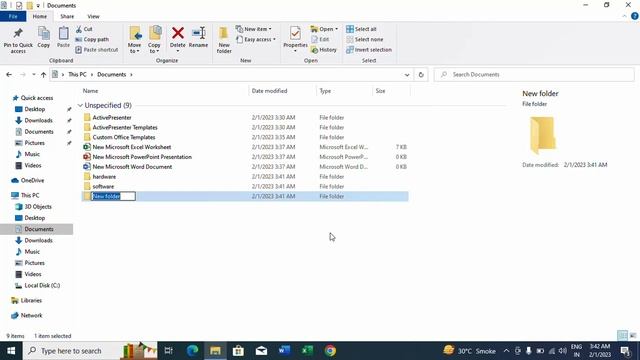Collapse the Unspecified (9) group
Viewport: 640px width, 360px height.
coord(80,105)
